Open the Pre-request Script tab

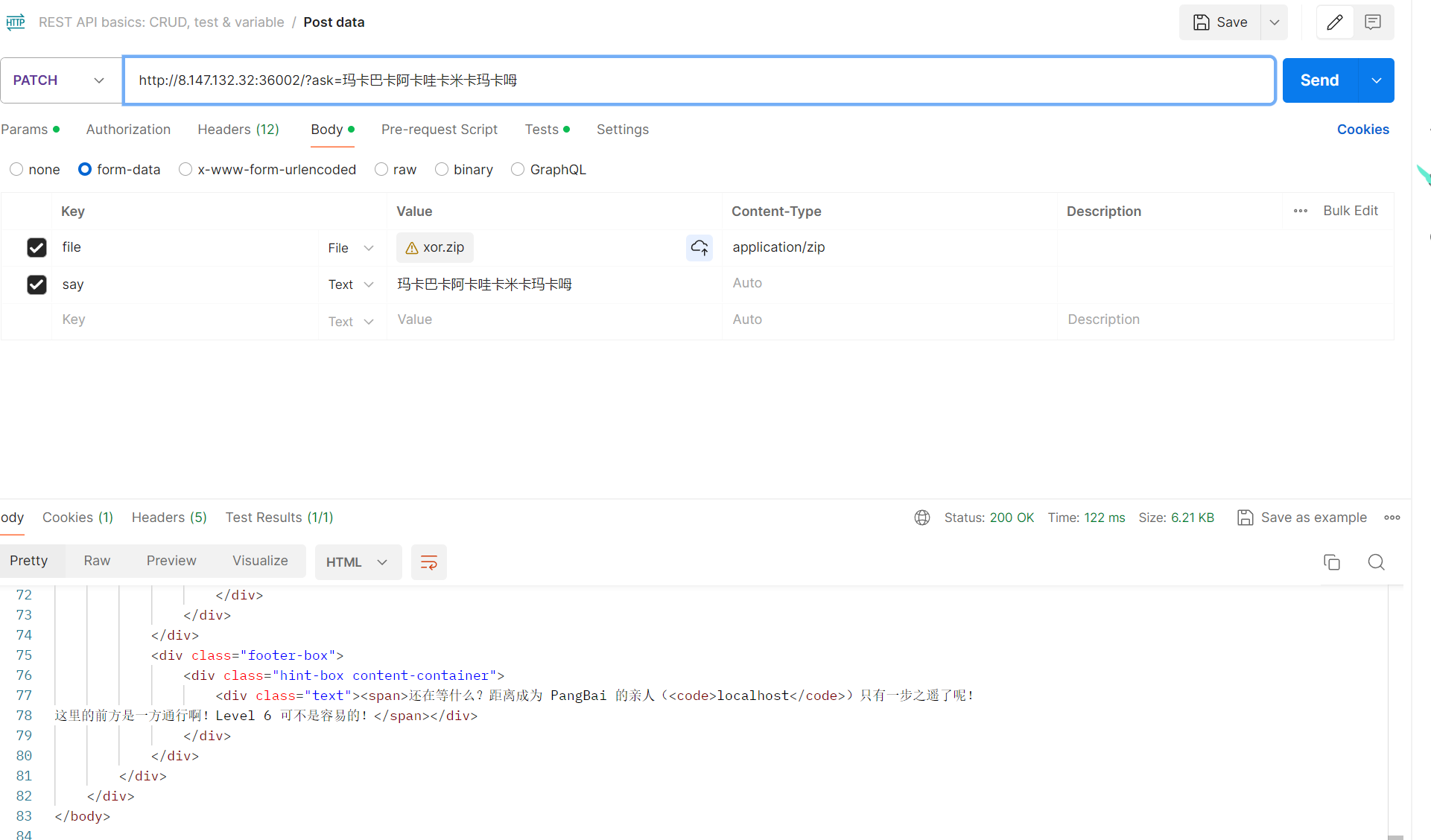[x=440, y=130]
